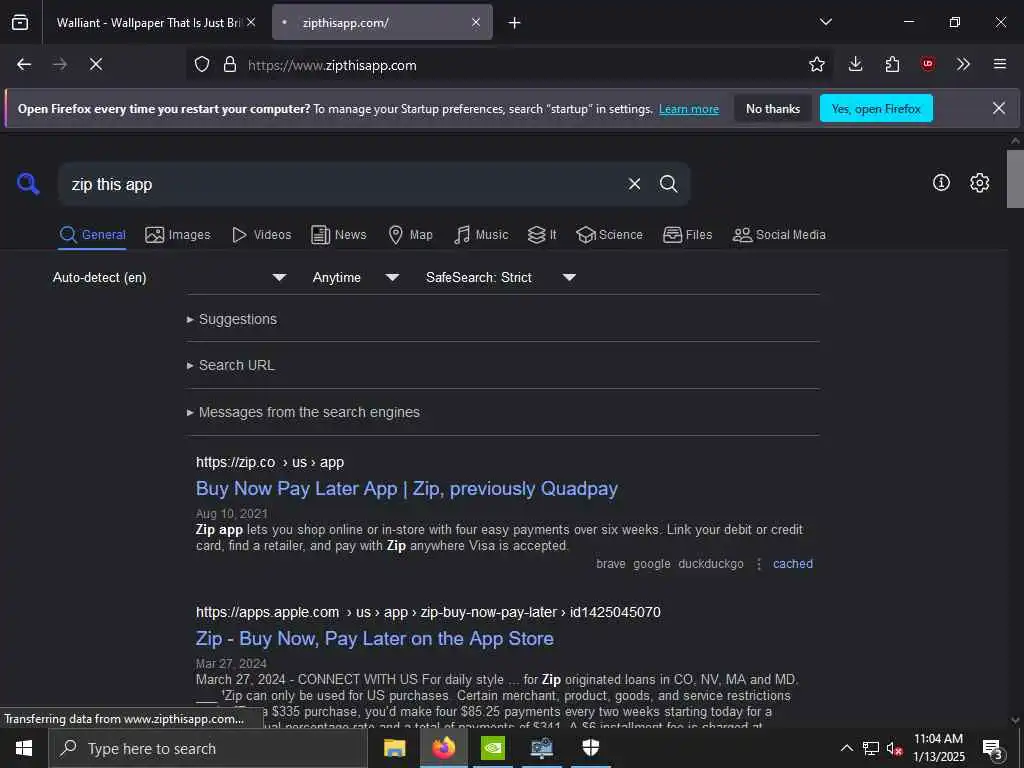The width and height of the screenshot is (1024, 768).
Task: Click the page vertical scrollbar thumb
Action: [x=1015, y=179]
